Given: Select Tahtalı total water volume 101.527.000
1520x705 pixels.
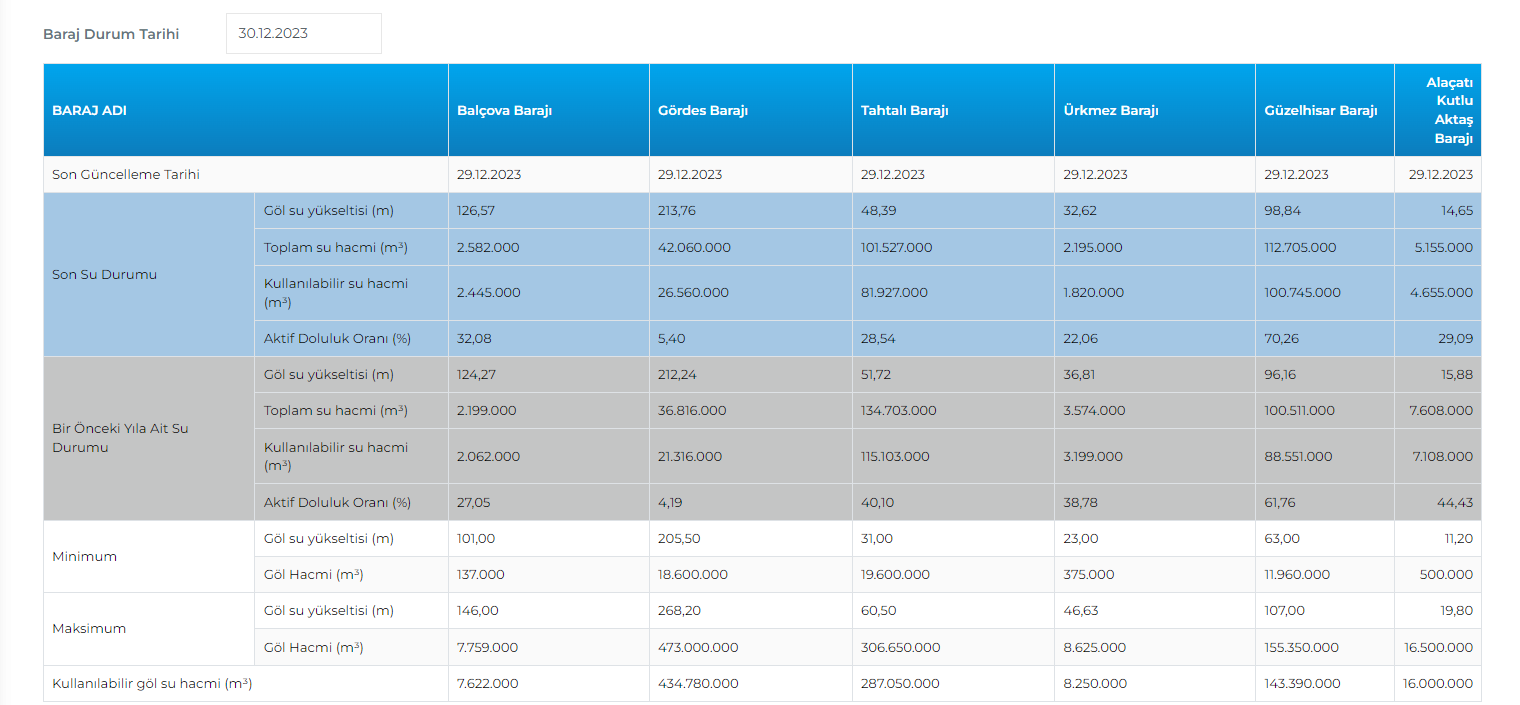Looking at the screenshot, I should click(897, 248).
